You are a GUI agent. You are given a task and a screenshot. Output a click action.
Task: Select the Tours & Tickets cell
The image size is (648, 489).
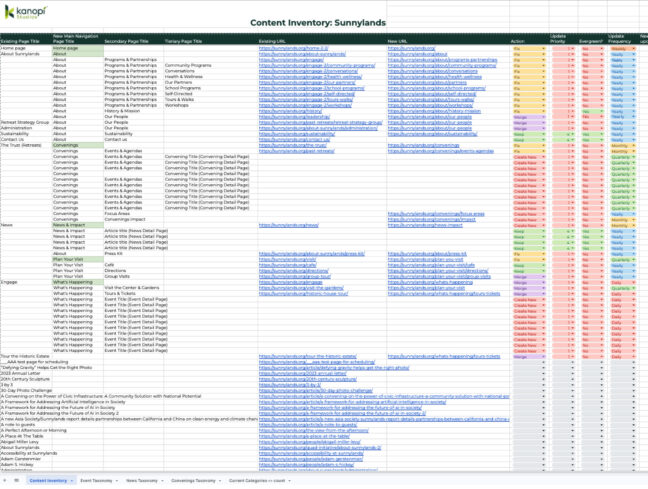[133, 293]
